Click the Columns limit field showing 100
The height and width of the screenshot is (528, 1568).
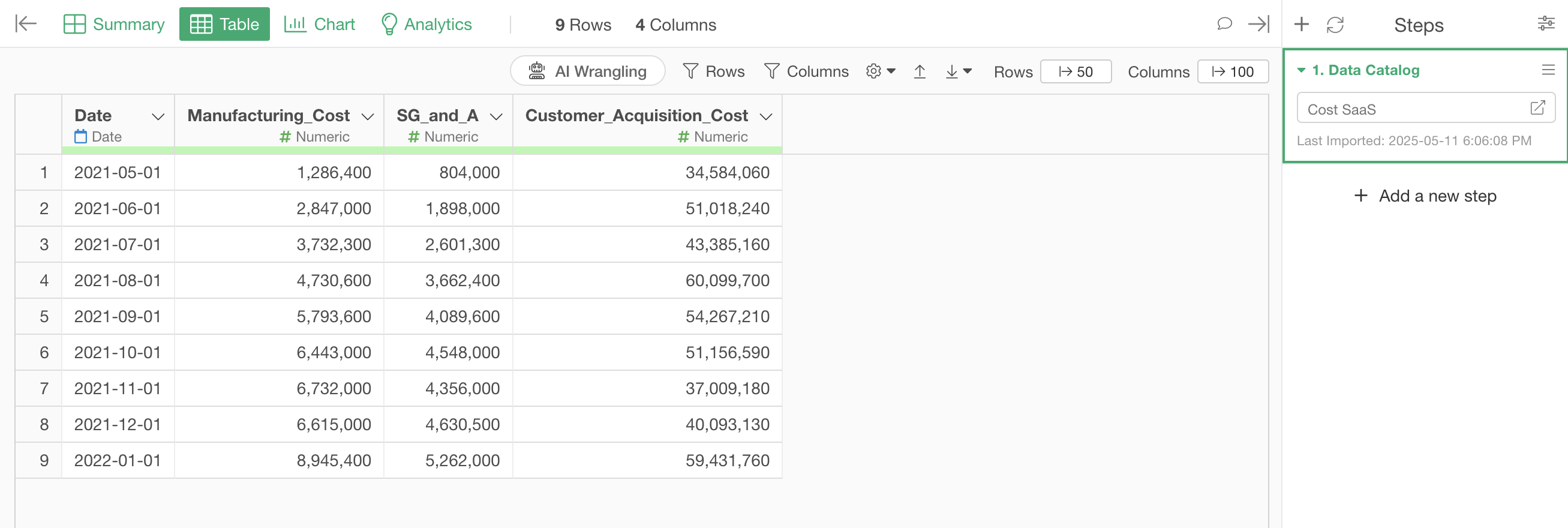(x=1233, y=71)
